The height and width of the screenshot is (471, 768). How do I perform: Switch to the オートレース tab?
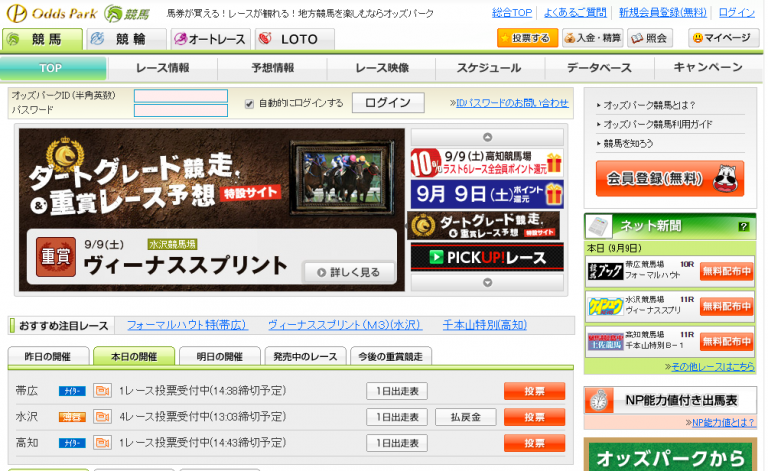(x=211, y=39)
